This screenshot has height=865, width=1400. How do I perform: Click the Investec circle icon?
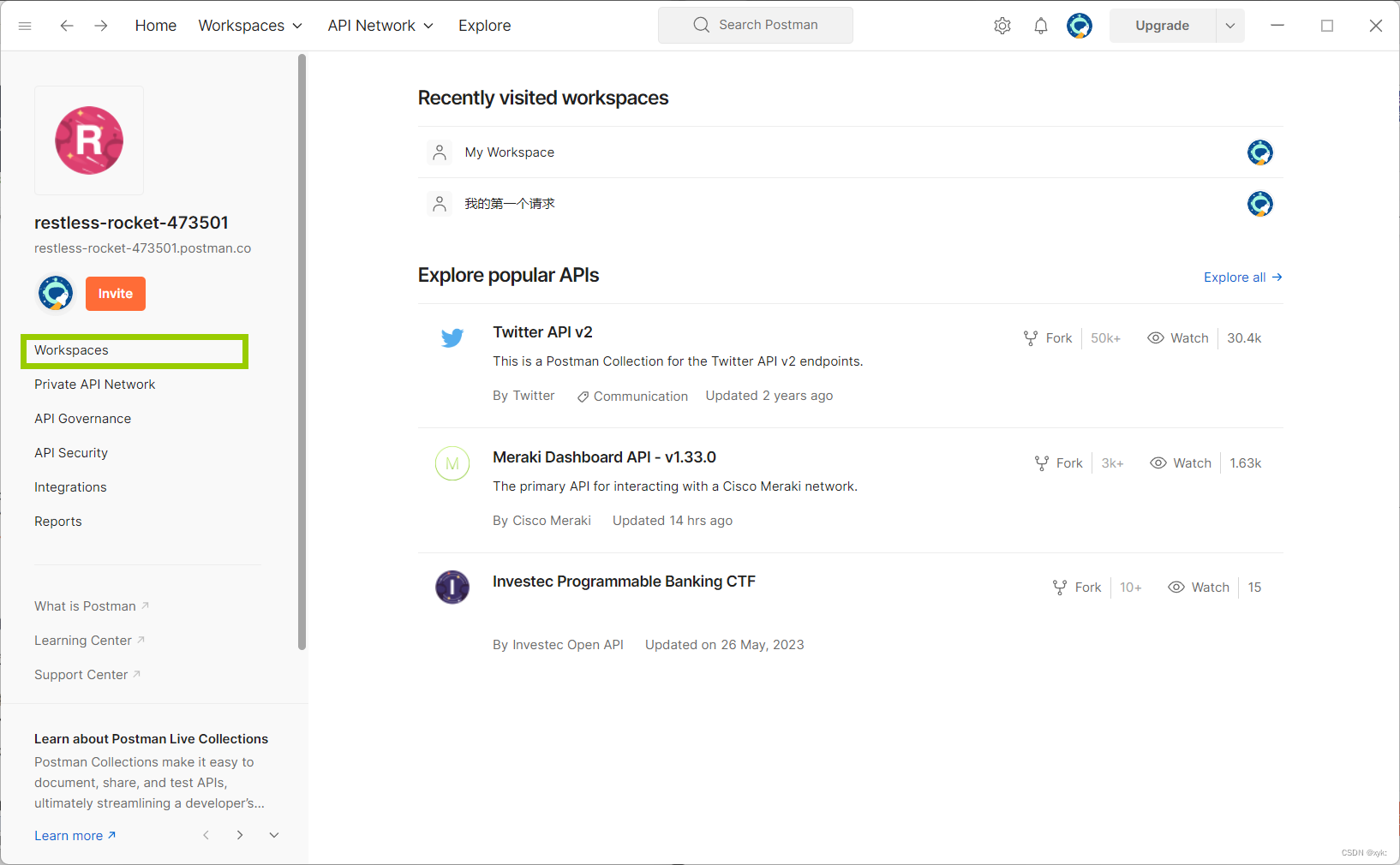tap(452, 588)
